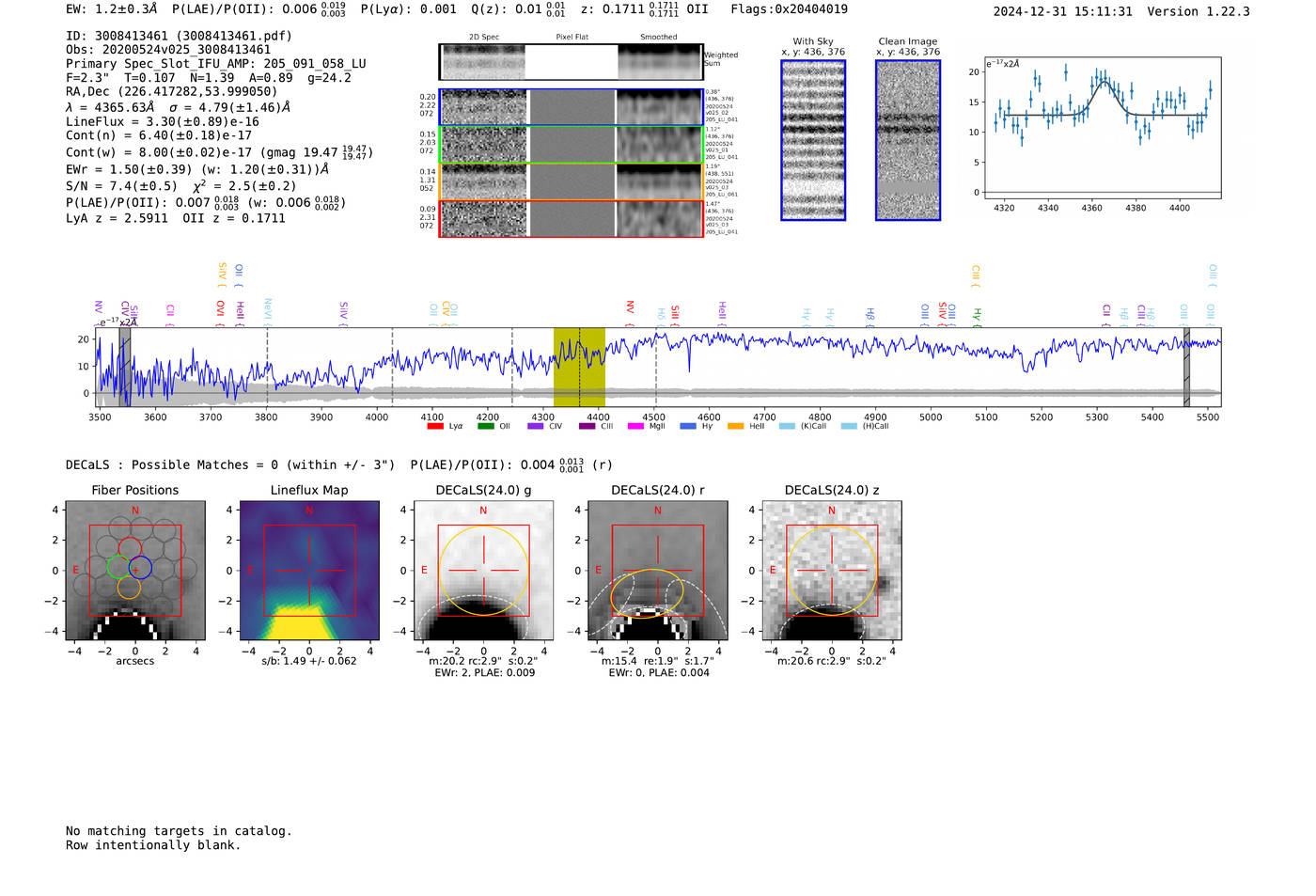Screen dimensions: 1316x896
Task: Click the m:20.6 rc:2.9" caption
Action: click(x=832, y=661)
